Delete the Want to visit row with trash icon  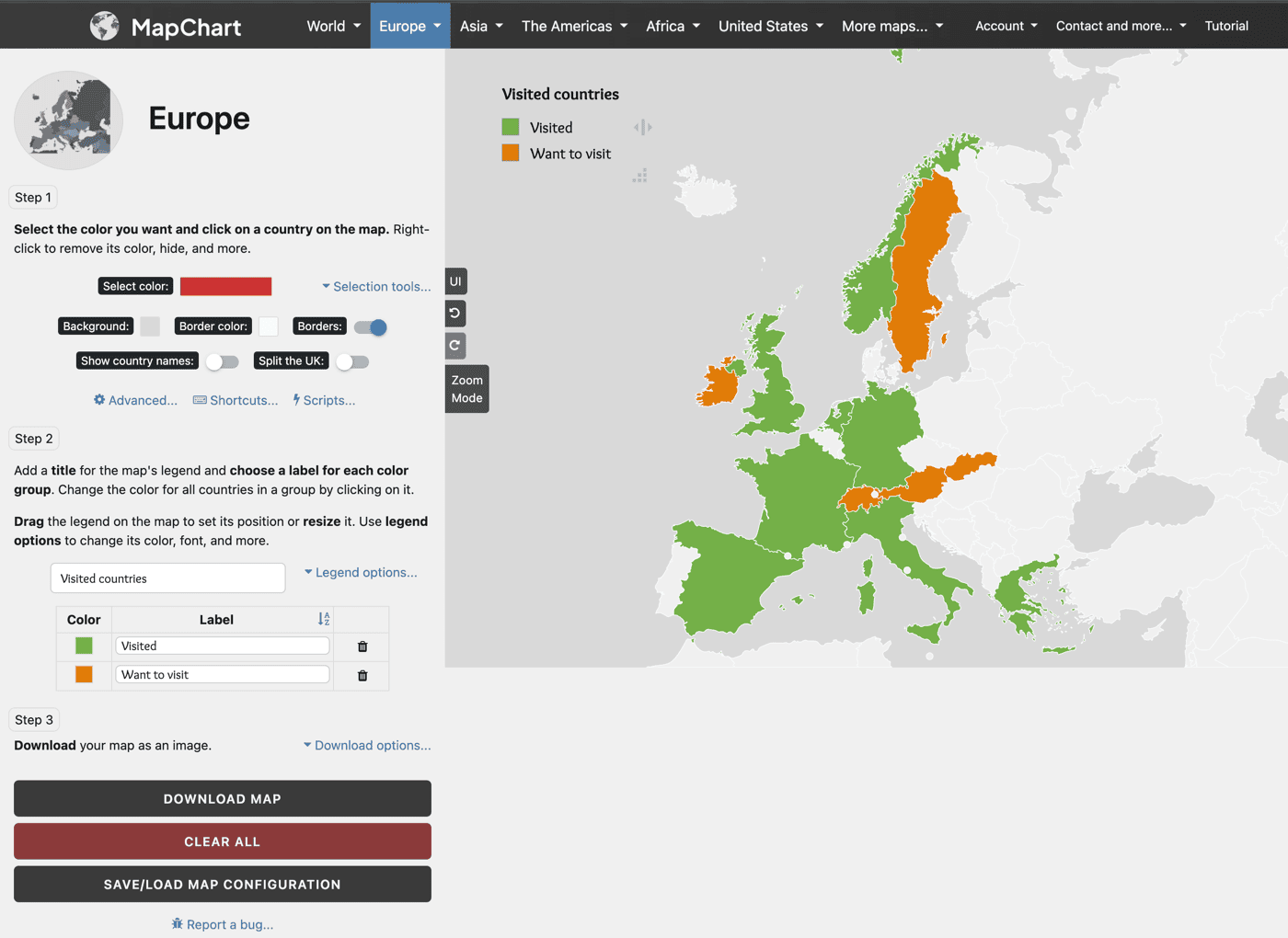[362, 675]
